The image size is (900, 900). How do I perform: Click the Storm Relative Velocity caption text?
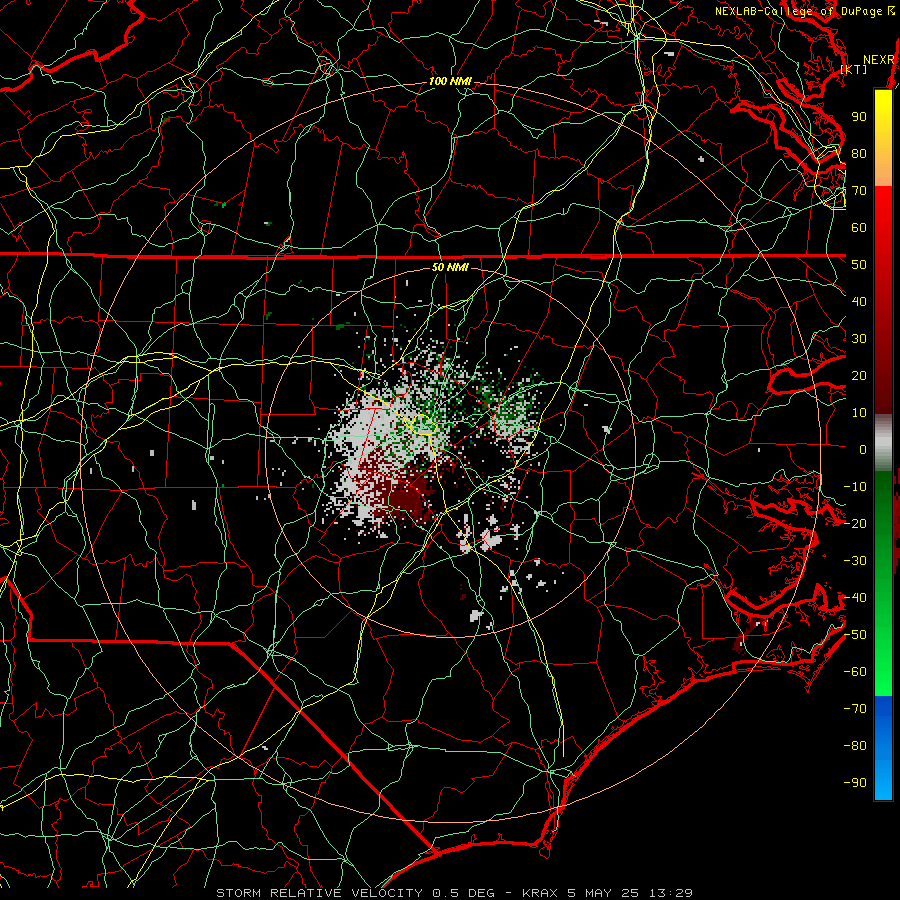[x=454, y=893]
